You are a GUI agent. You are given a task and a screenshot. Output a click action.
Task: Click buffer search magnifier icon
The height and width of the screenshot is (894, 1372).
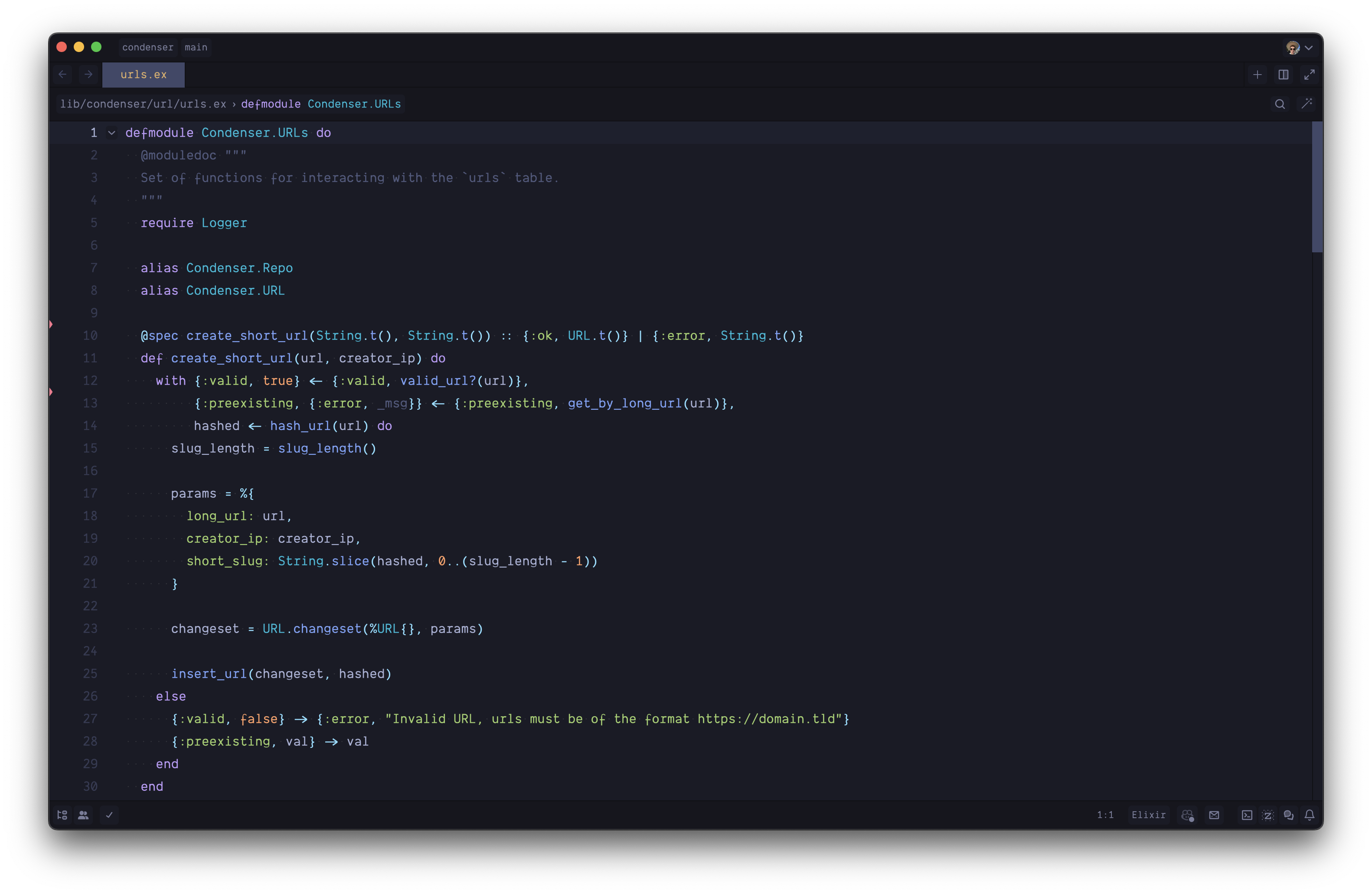pyautogui.click(x=1280, y=104)
